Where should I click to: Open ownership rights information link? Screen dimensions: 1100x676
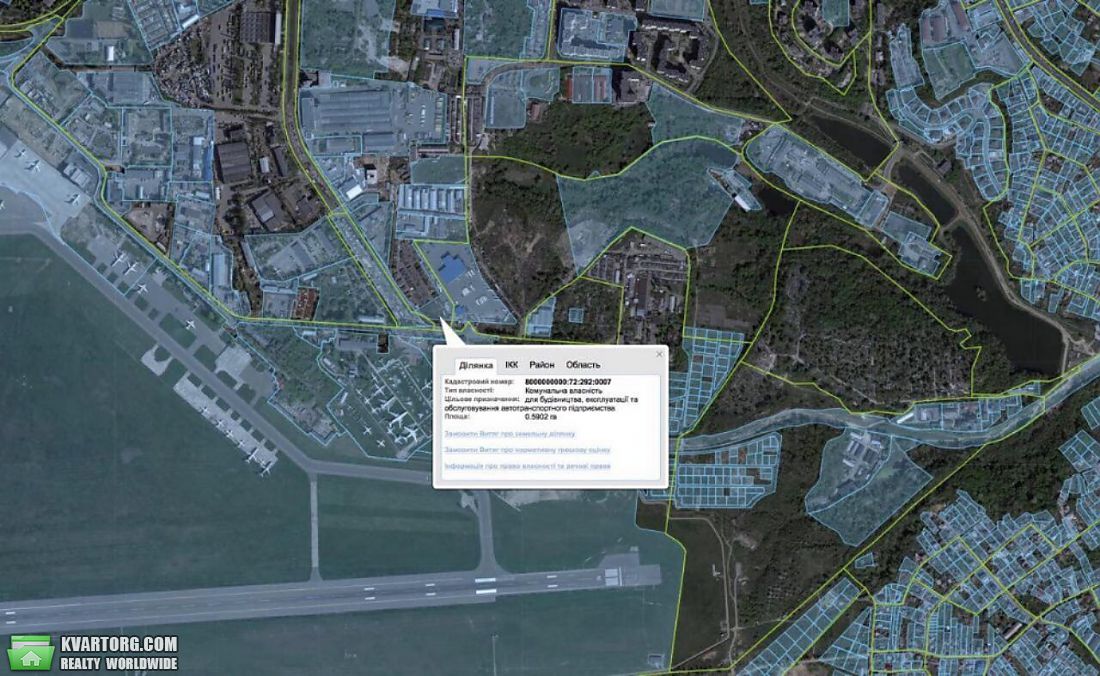click(x=527, y=466)
